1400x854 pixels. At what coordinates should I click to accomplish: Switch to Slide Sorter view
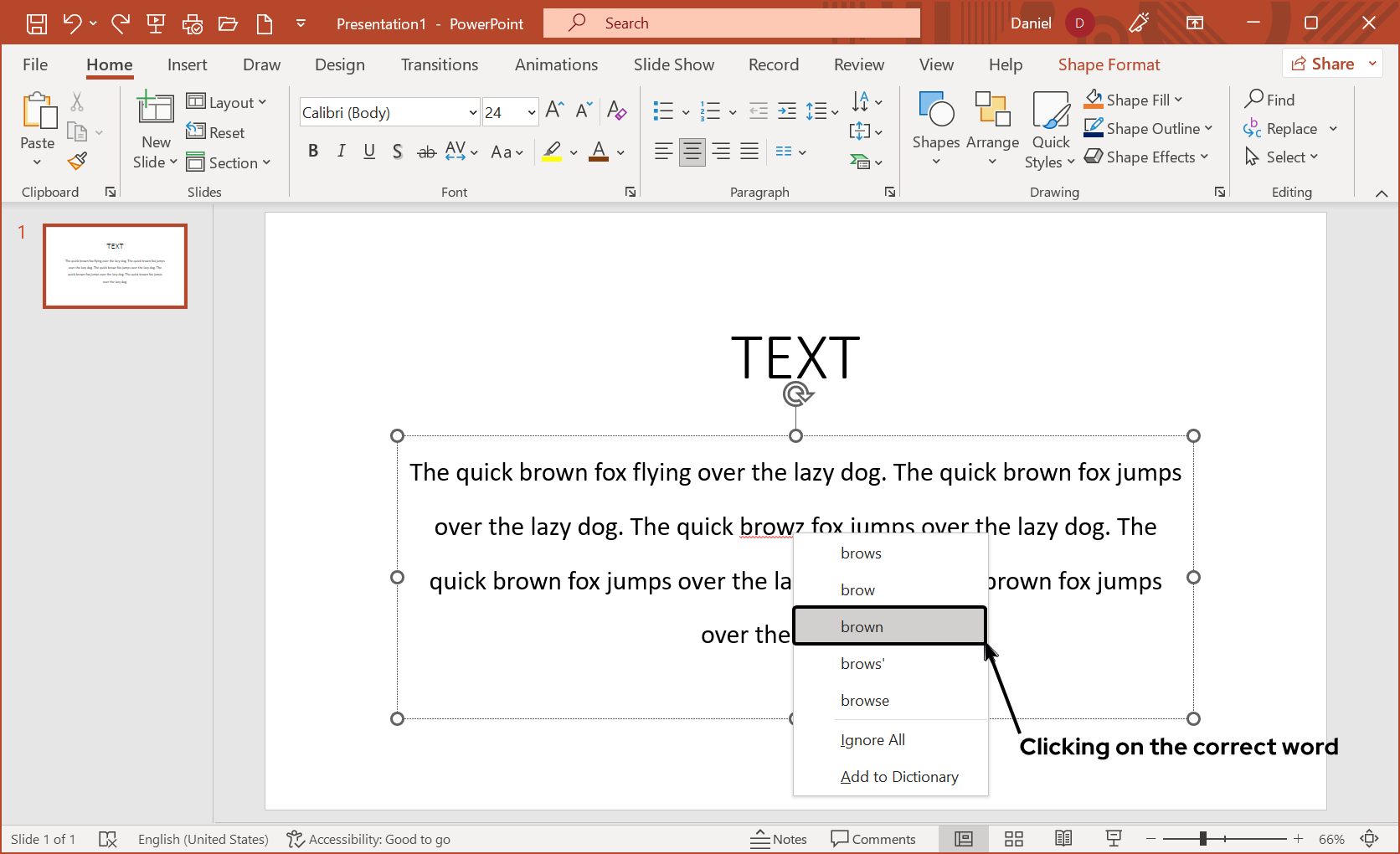pyautogui.click(x=1013, y=838)
